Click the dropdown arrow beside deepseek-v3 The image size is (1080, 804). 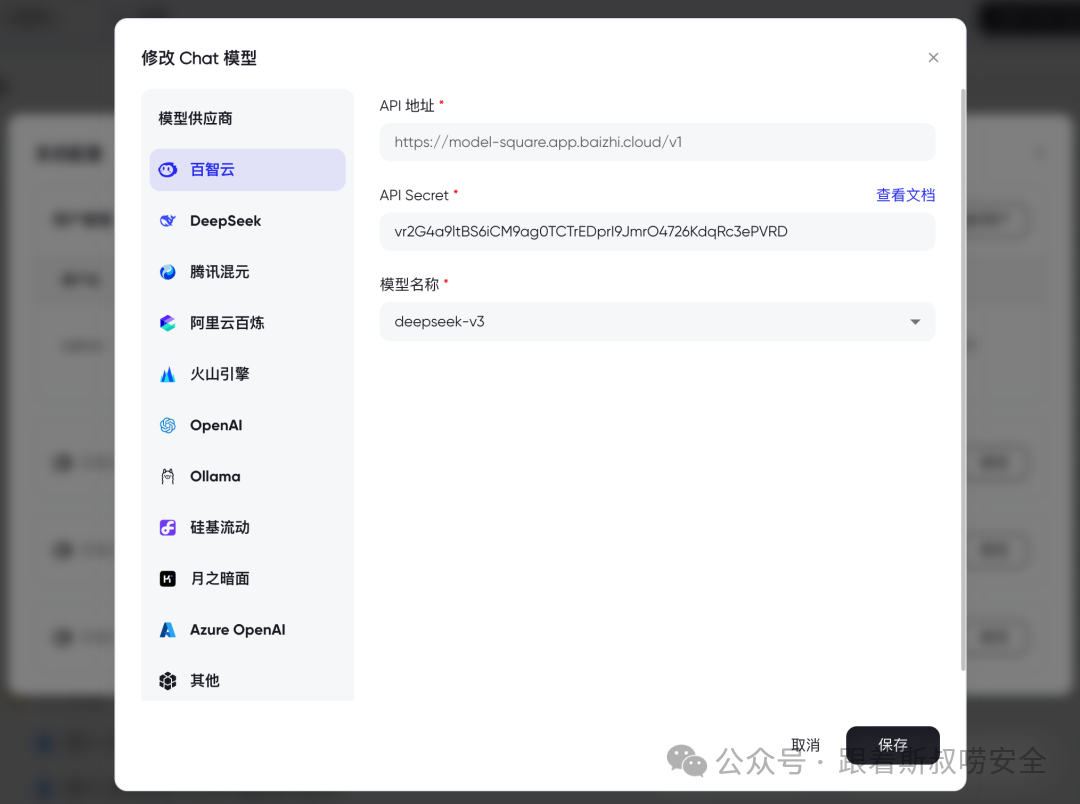(x=915, y=322)
